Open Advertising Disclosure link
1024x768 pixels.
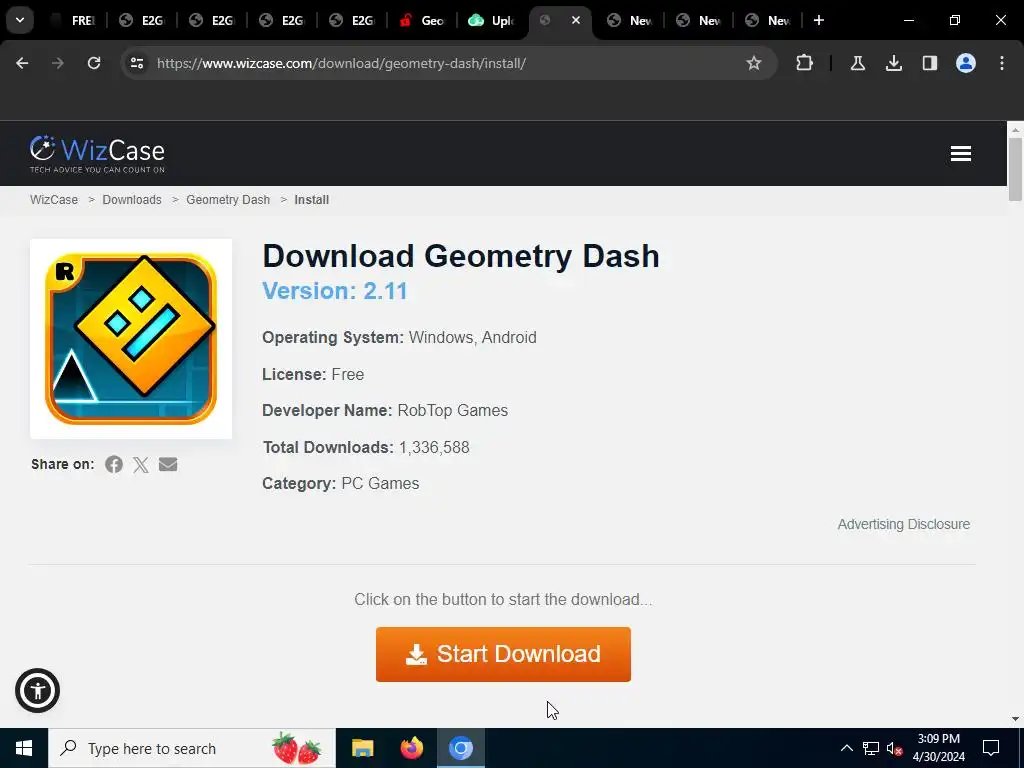click(904, 524)
